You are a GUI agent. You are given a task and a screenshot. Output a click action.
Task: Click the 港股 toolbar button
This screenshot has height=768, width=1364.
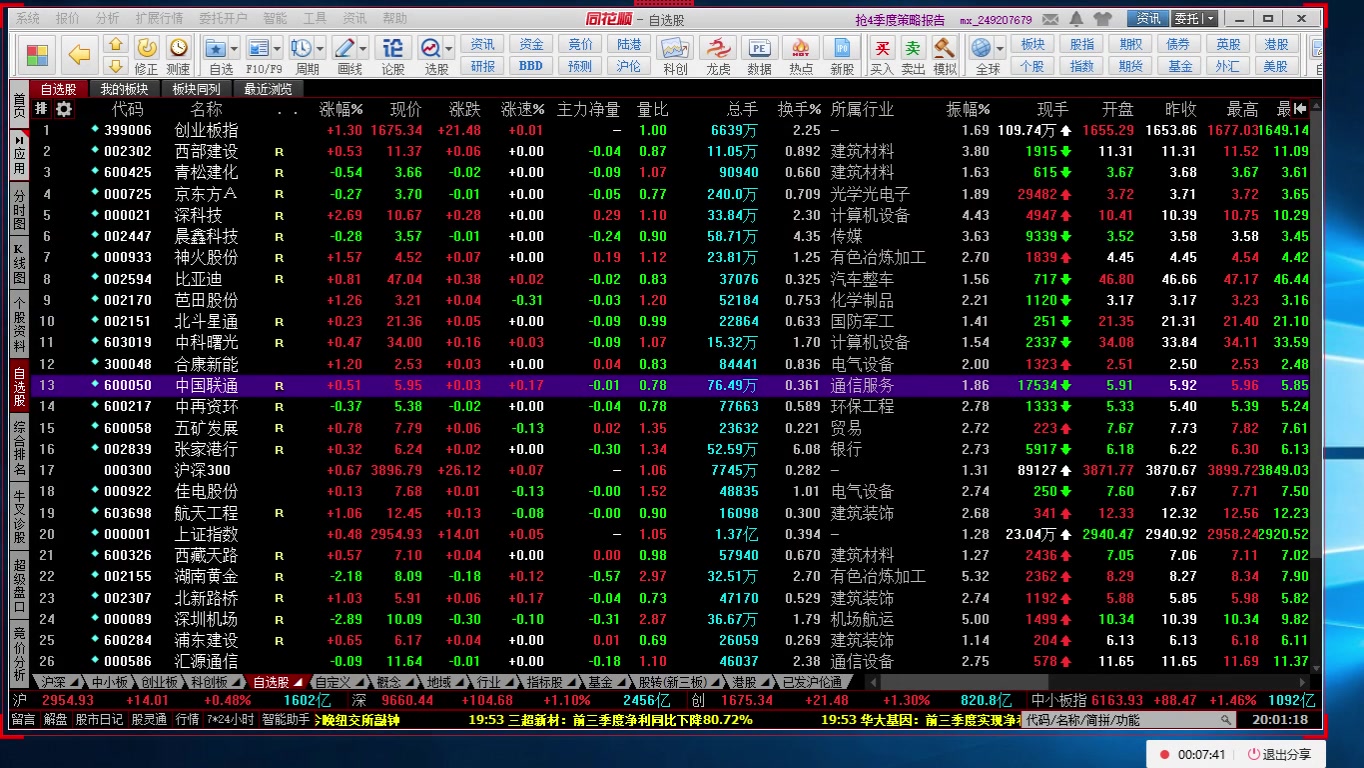coord(1276,44)
